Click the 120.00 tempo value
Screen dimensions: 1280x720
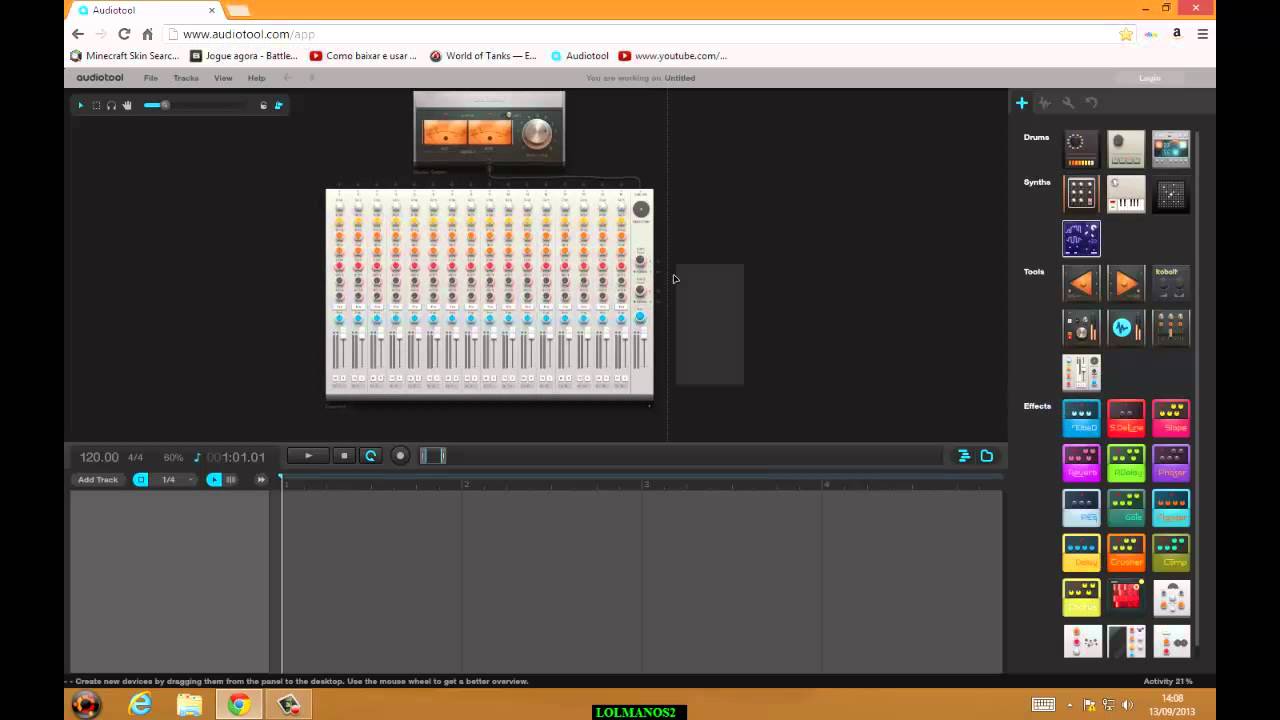99,457
